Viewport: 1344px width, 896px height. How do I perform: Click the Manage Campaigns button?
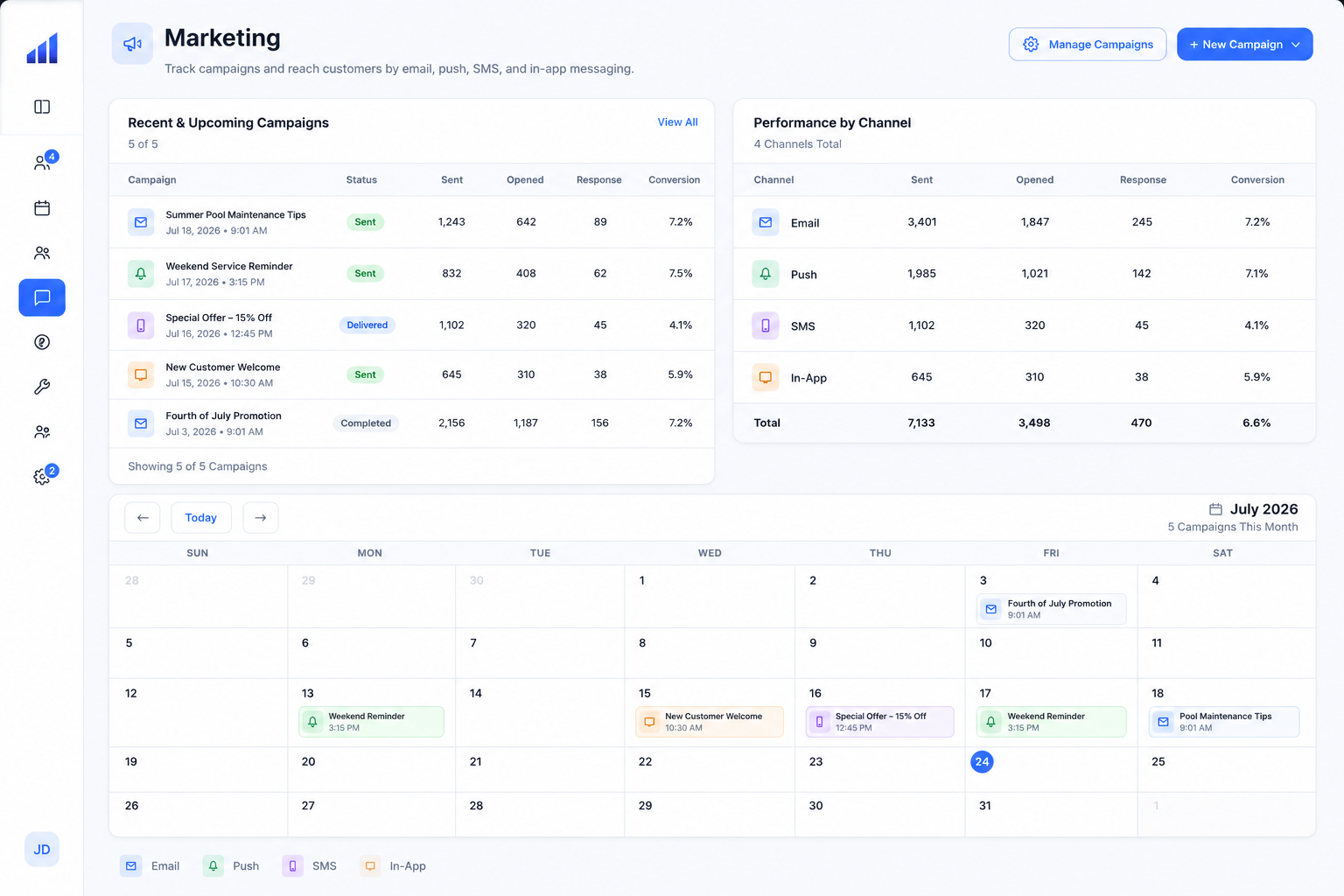point(1088,45)
